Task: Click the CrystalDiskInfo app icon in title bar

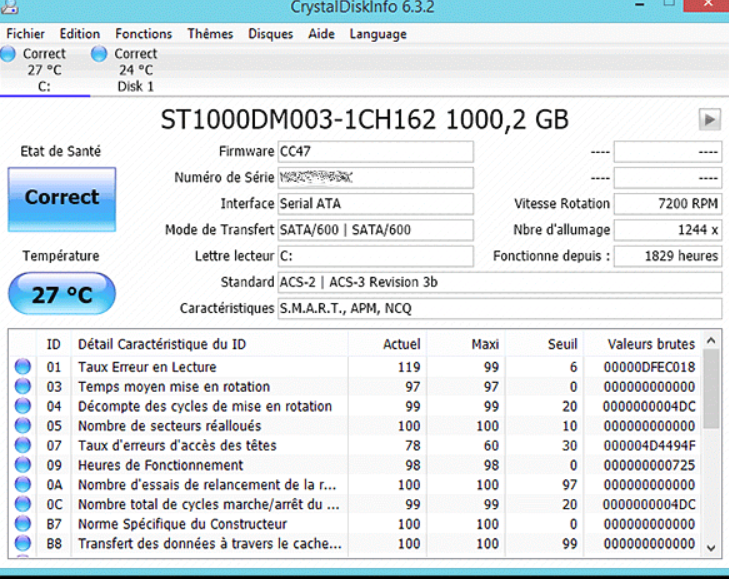Action: [8, 6]
